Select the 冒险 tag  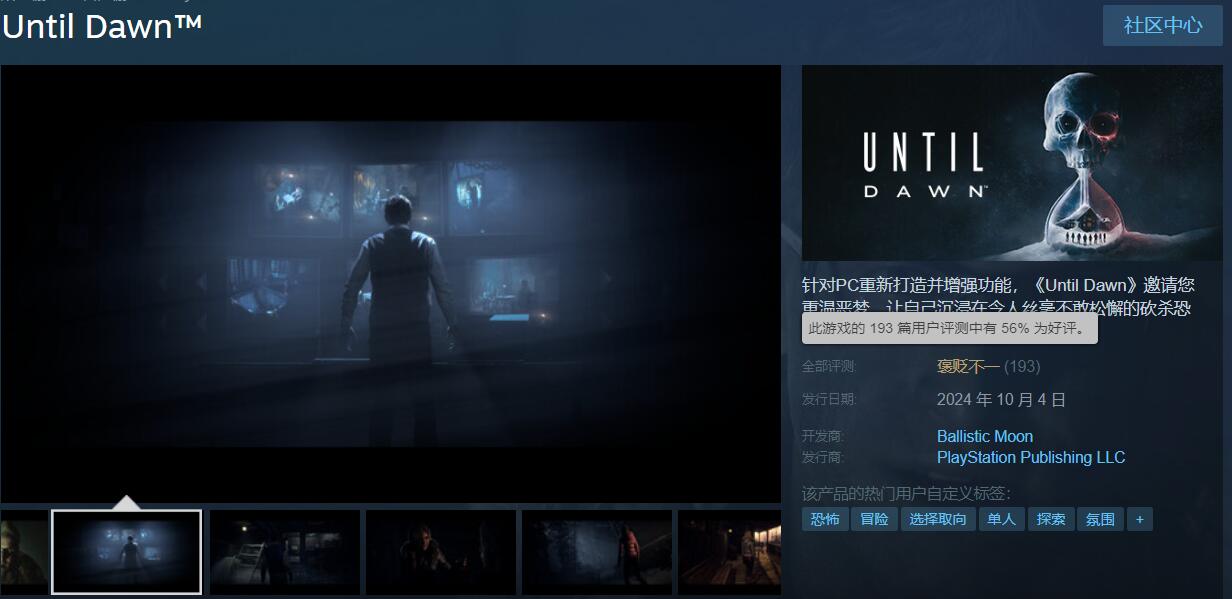(x=874, y=519)
